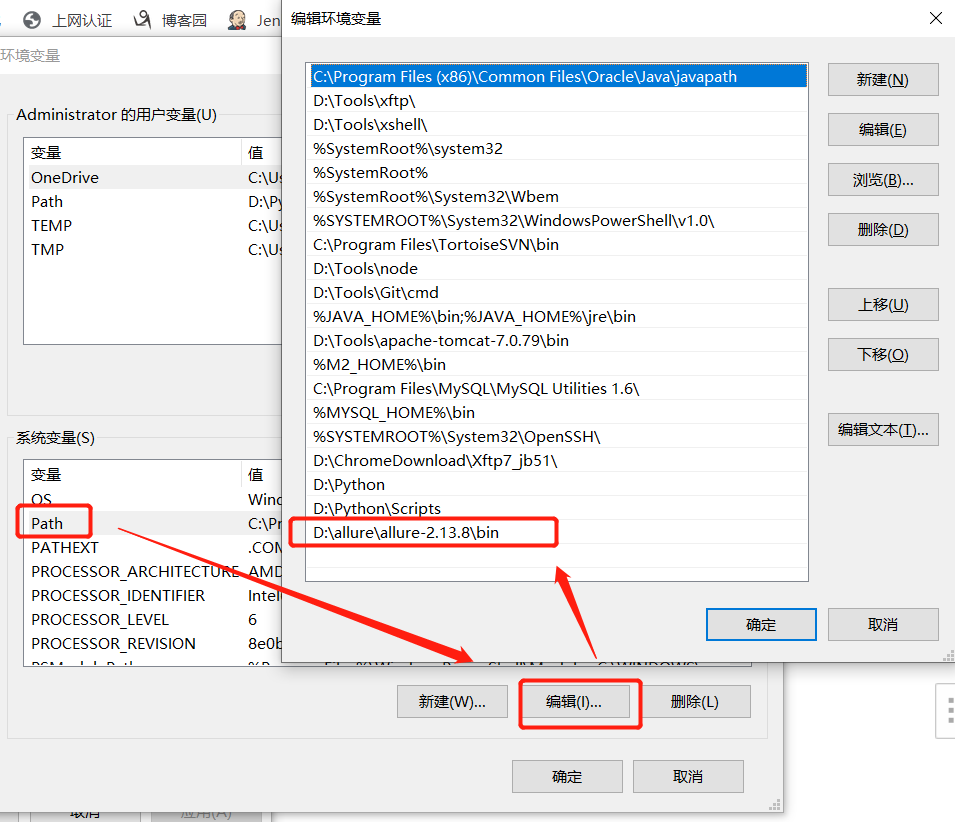Select the WindowsPowerShell\v1.0 entry
The height and width of the screenshot is (822, 955).
point(558,220)
